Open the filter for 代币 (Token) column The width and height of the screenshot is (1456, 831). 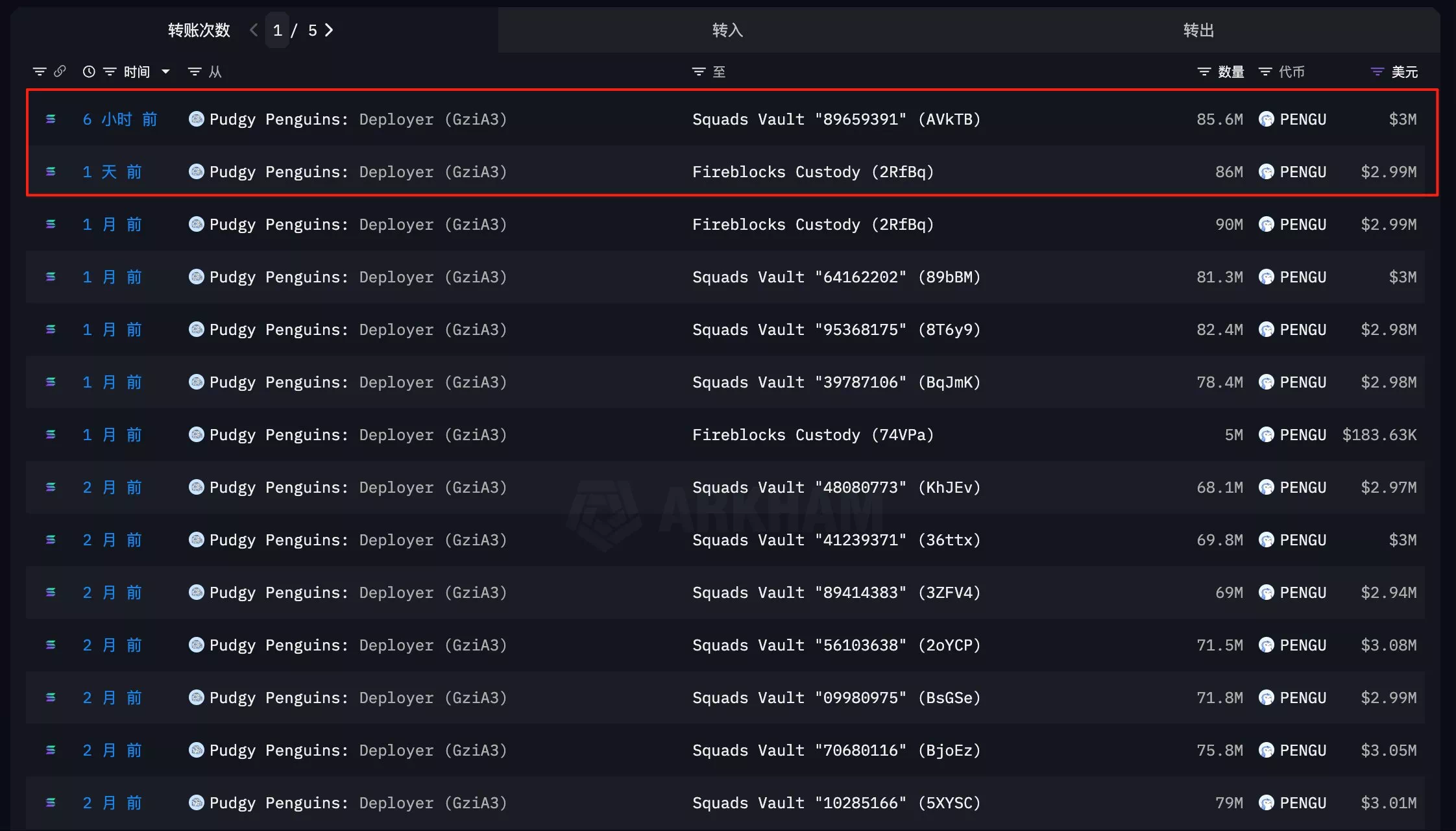tap(1265, 71)
